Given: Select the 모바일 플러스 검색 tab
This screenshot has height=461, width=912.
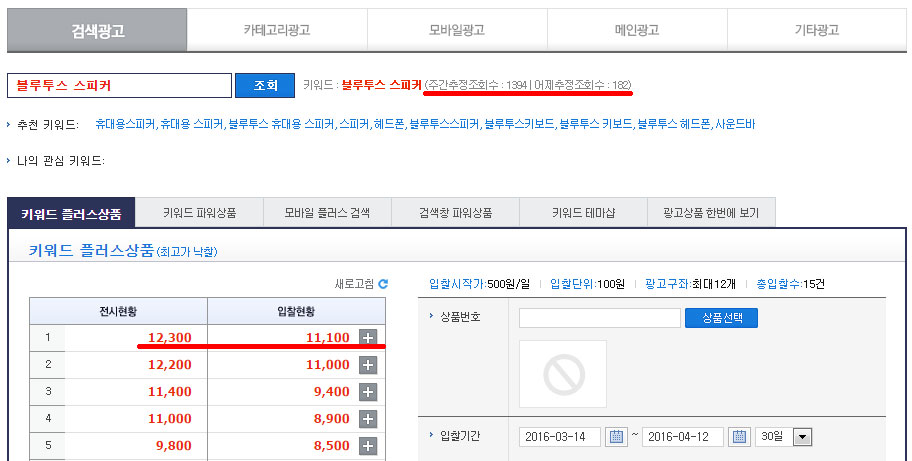Looking at the screenshot, I should [327, 213].
